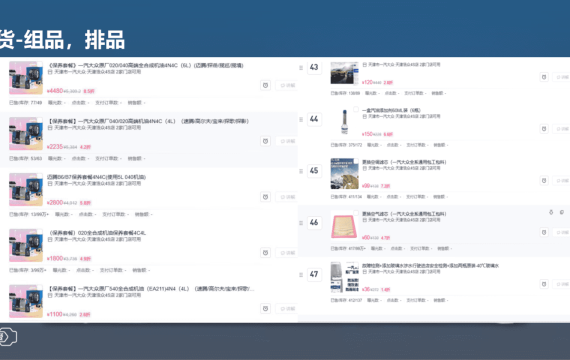Screen dimensions: 570x360
Task: Click the 讲解 button on the ¥1100 row
Action: (287, 309)
